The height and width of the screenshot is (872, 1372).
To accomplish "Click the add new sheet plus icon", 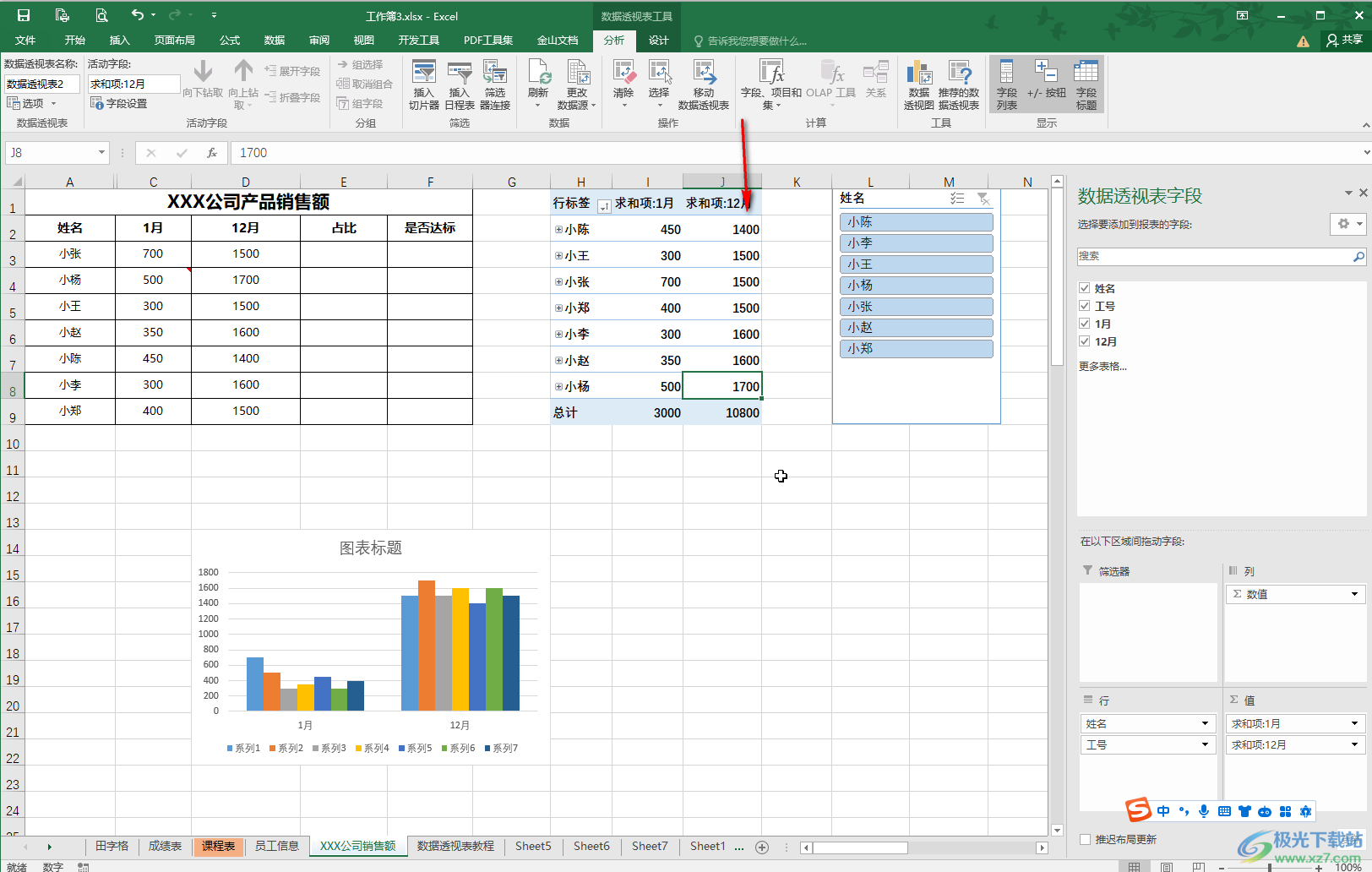I will (x=762, y=847).
